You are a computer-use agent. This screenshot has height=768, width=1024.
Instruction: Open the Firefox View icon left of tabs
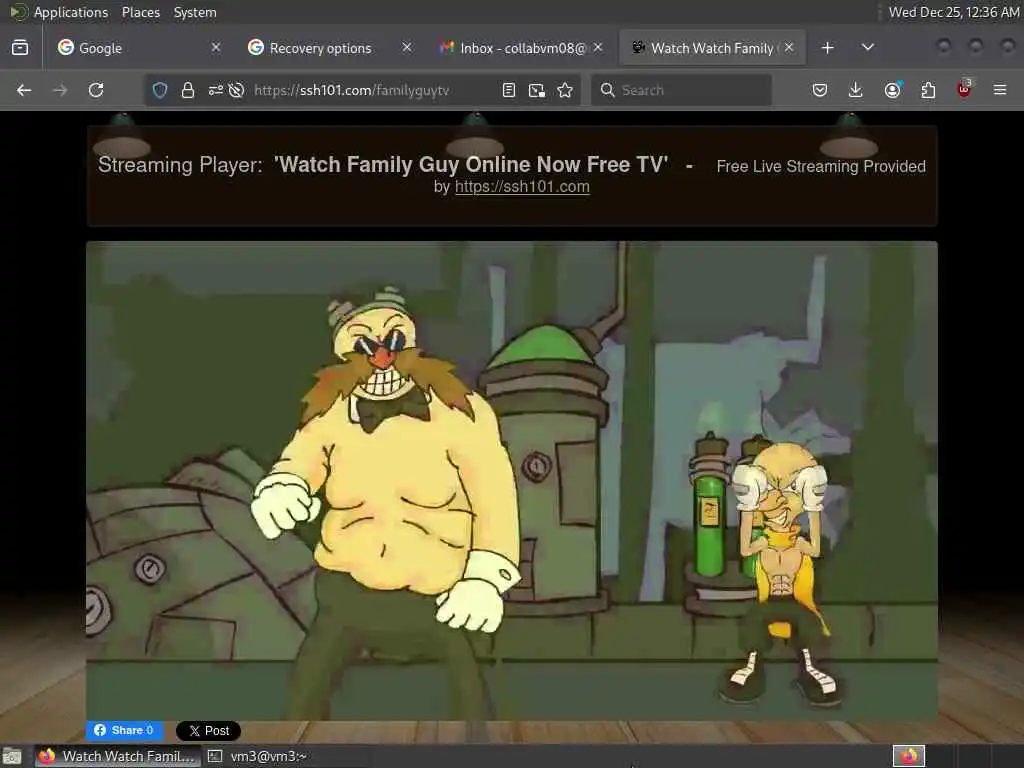click(x=20, y=48)
